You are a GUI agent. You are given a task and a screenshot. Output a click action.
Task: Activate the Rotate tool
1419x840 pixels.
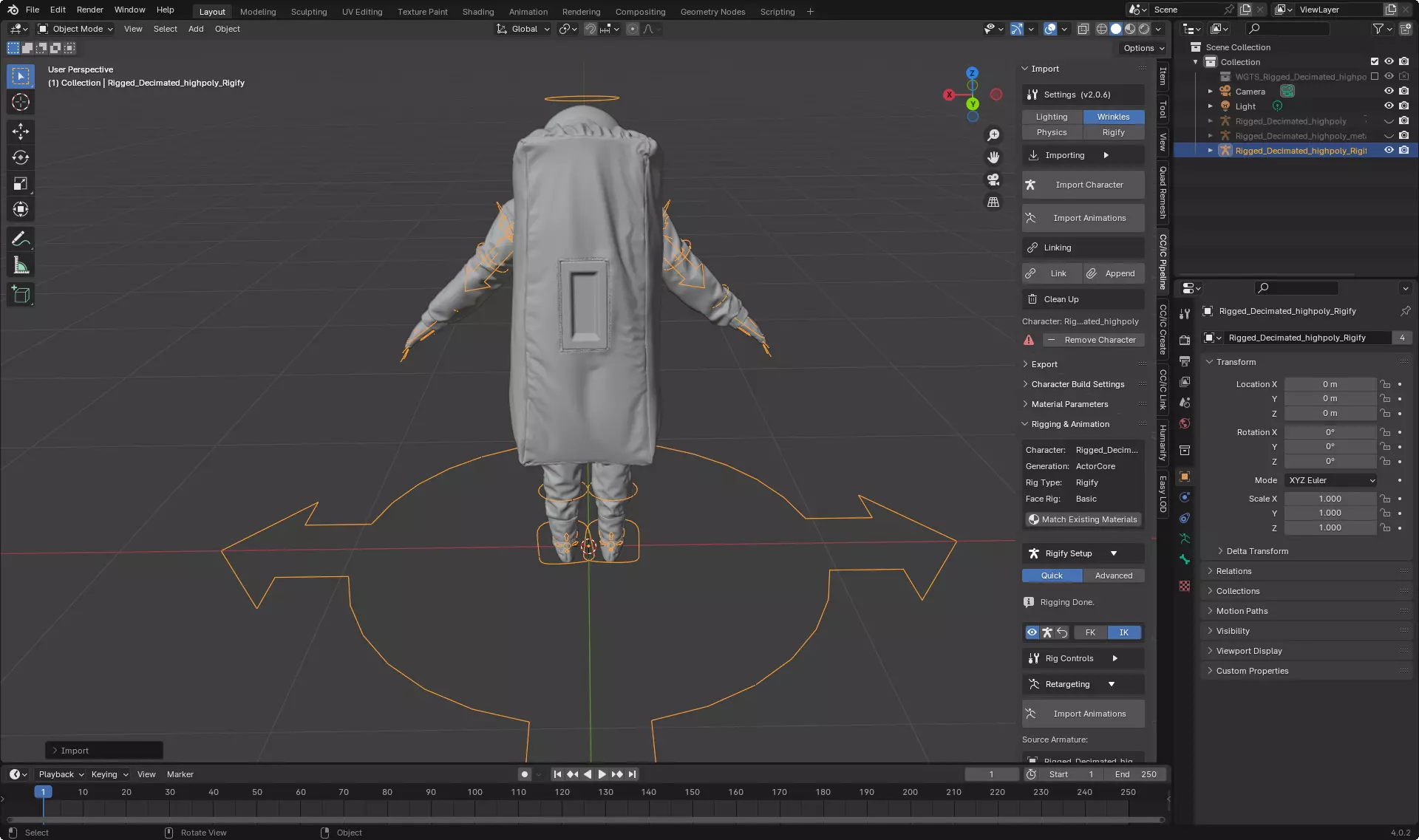[x=21, y=157]
